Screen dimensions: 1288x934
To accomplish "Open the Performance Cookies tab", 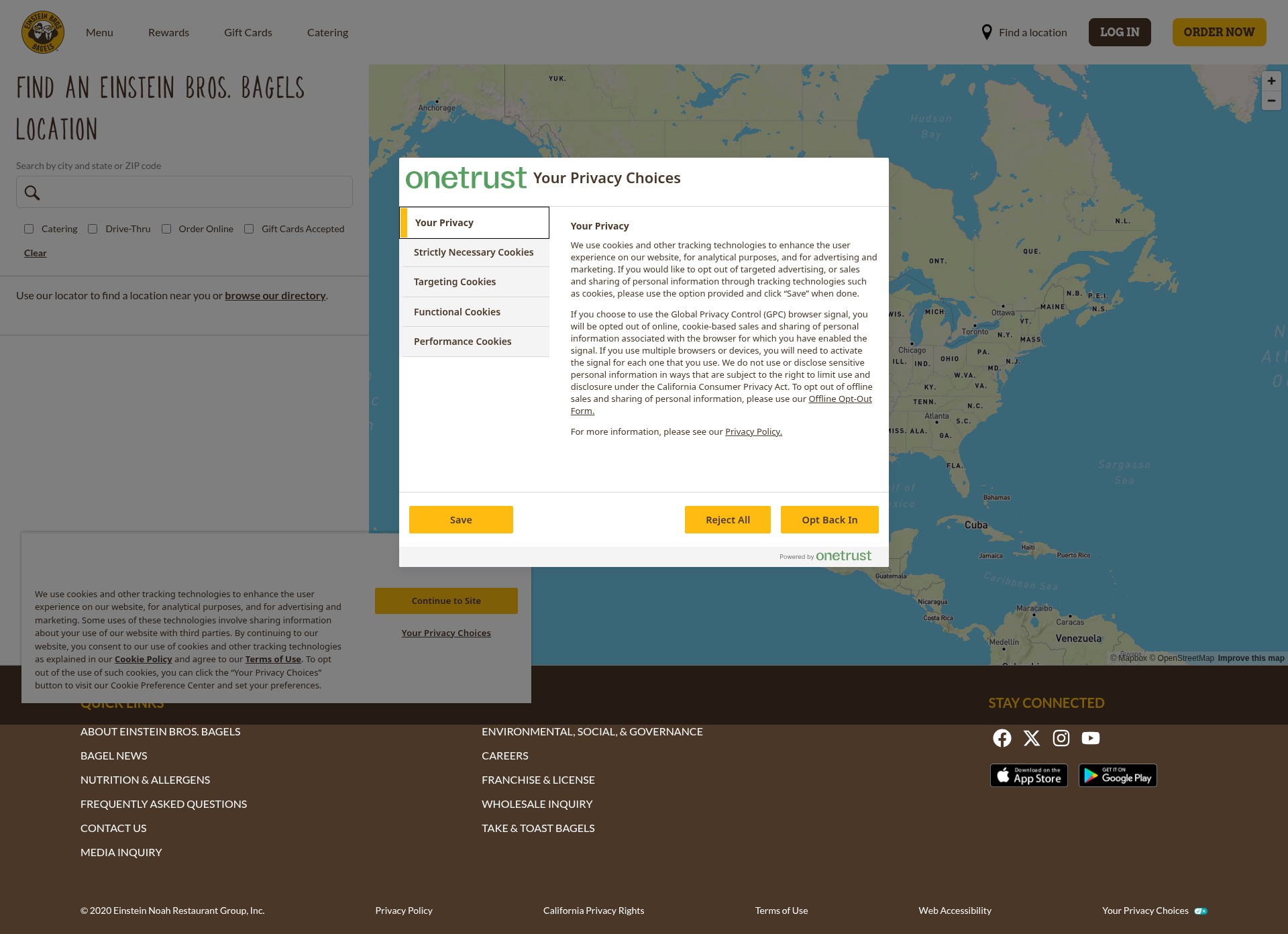I will point(474,342).
